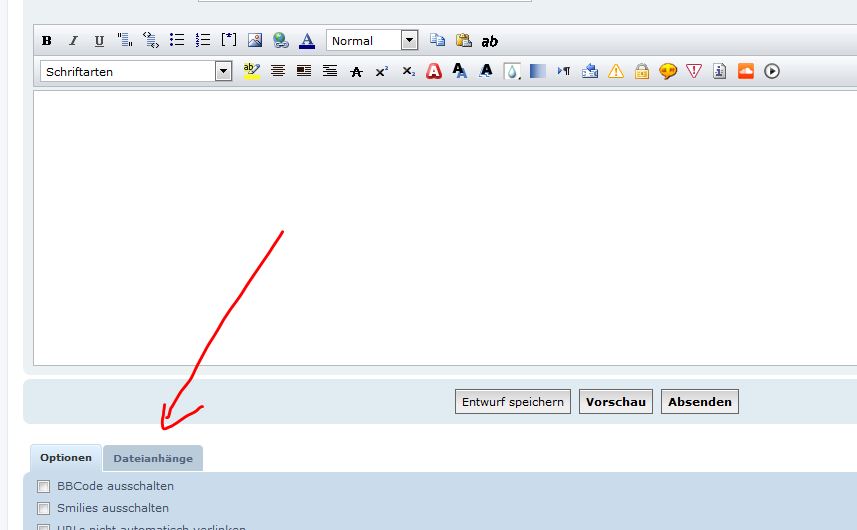
Task: Click the Absenden button
Action: pyautogui.click(x=699, y=402)
